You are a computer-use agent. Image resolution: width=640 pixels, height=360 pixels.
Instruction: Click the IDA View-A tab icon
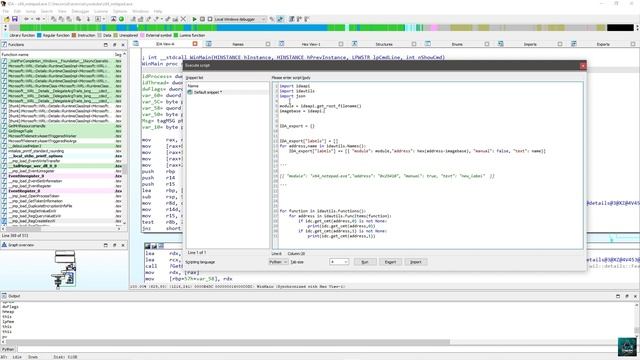[136, 44]
